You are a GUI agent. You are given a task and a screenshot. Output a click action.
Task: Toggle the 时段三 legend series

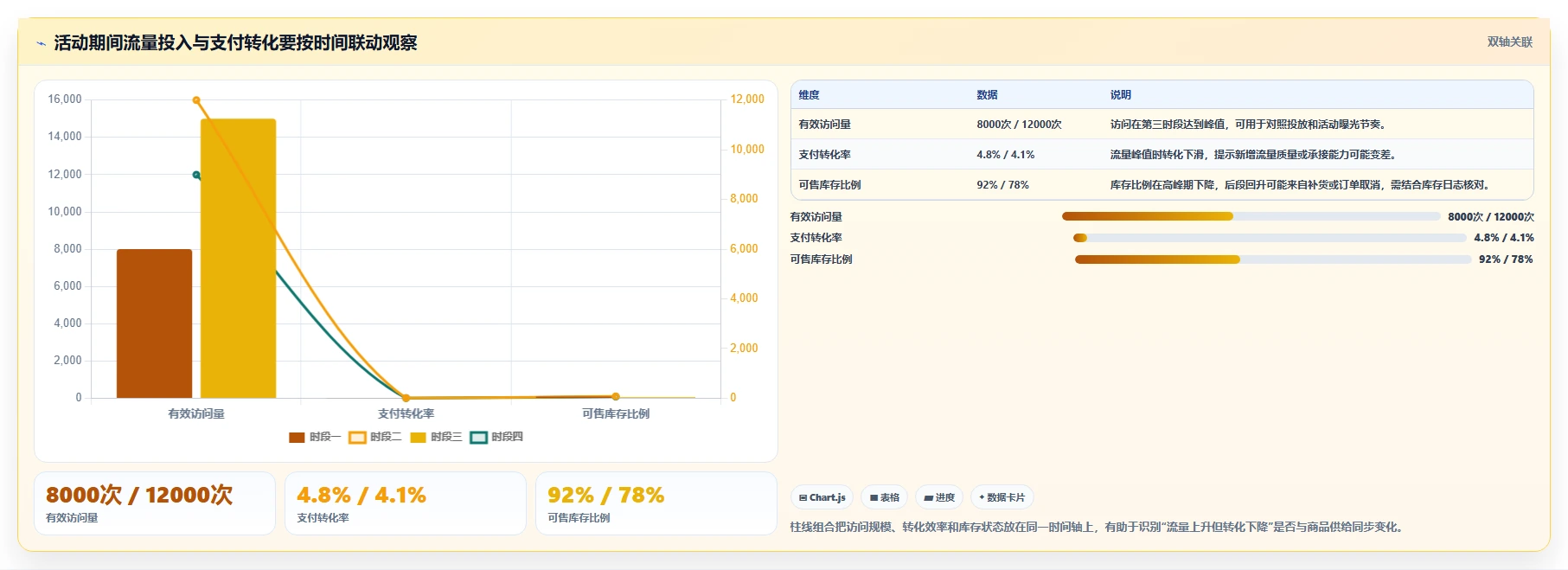click(436, 437)
